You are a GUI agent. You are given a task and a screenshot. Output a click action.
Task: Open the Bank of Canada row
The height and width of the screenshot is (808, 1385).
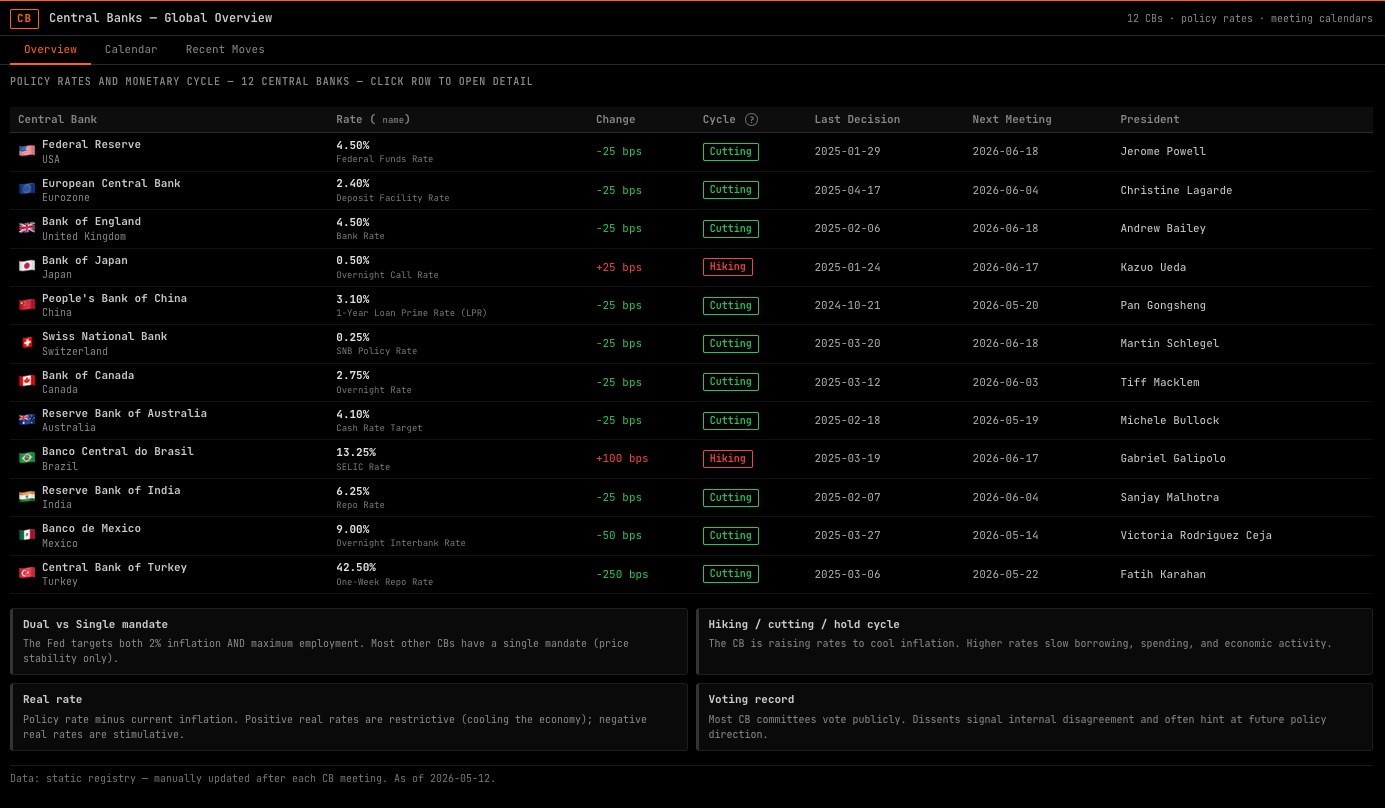click(x=691, y=382)
